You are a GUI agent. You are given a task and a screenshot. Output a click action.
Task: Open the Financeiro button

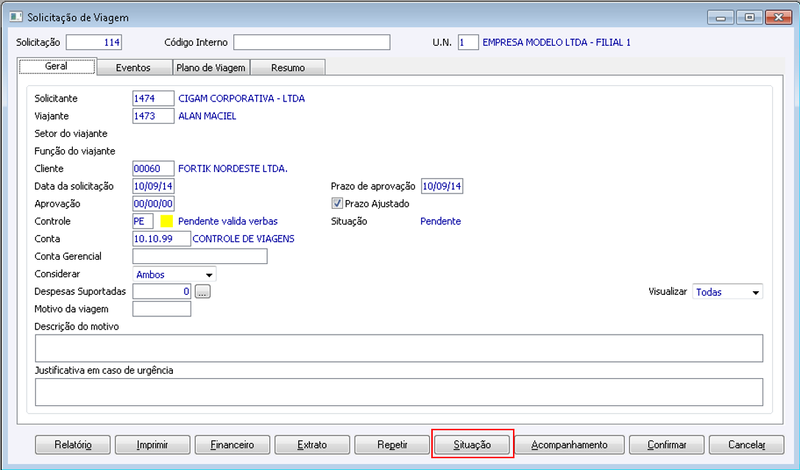click(232, 445)
